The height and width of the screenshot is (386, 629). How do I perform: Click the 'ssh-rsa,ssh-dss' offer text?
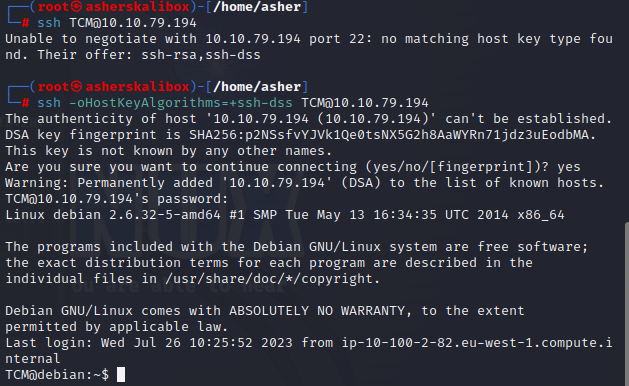pyautogui.click(x=201, y=55)
